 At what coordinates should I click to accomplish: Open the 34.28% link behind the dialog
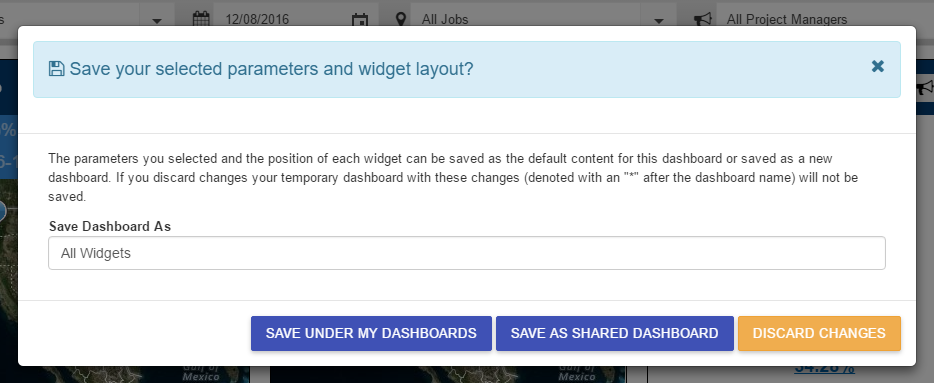pos(824,368)
